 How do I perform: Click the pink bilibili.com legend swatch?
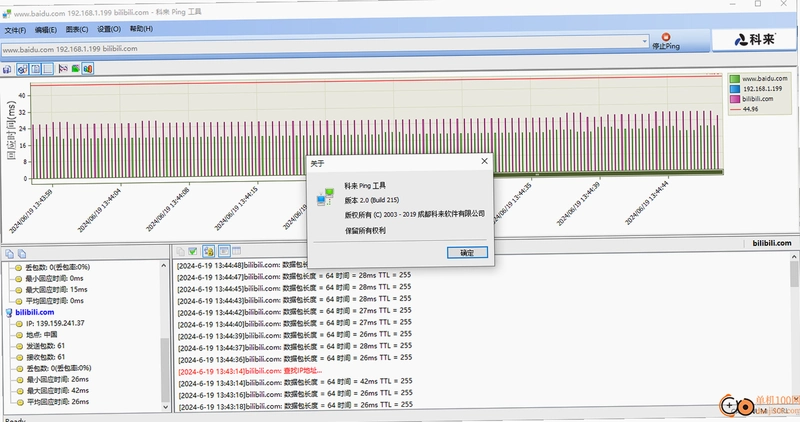click(x=735, y=99)
